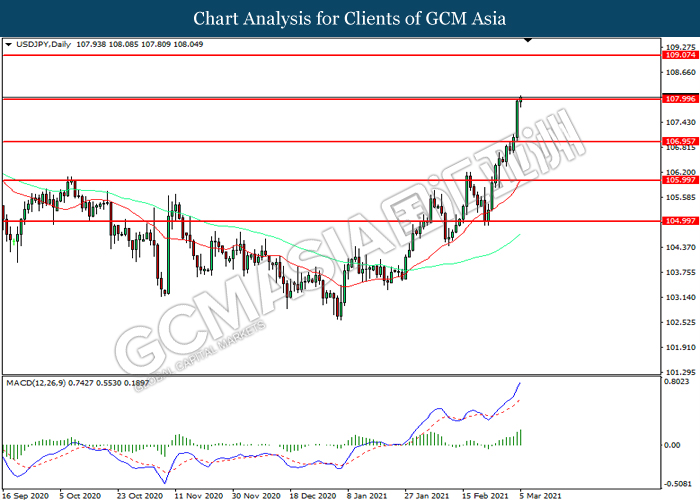Click the 101.910 axis price value
700x500 pixels.
pos(680,347)
